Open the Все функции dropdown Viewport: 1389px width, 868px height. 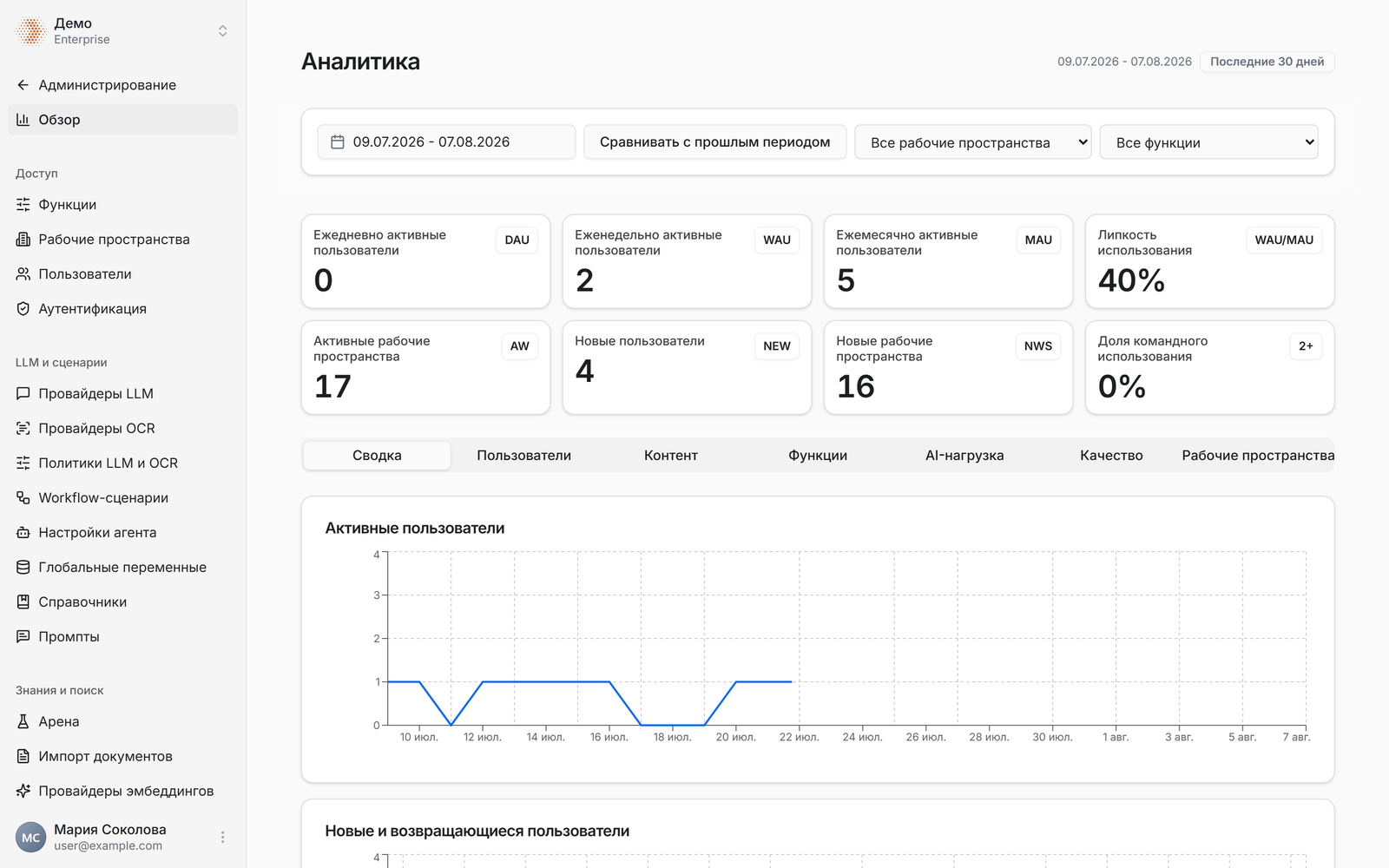pyautogui.click(x=1209, y=142)
